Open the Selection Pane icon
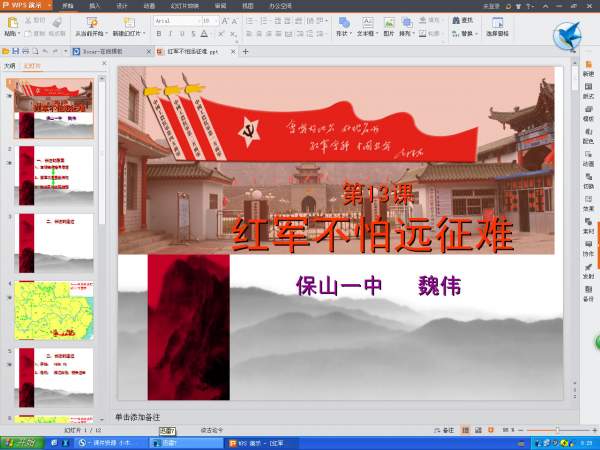 coord(497,23)
